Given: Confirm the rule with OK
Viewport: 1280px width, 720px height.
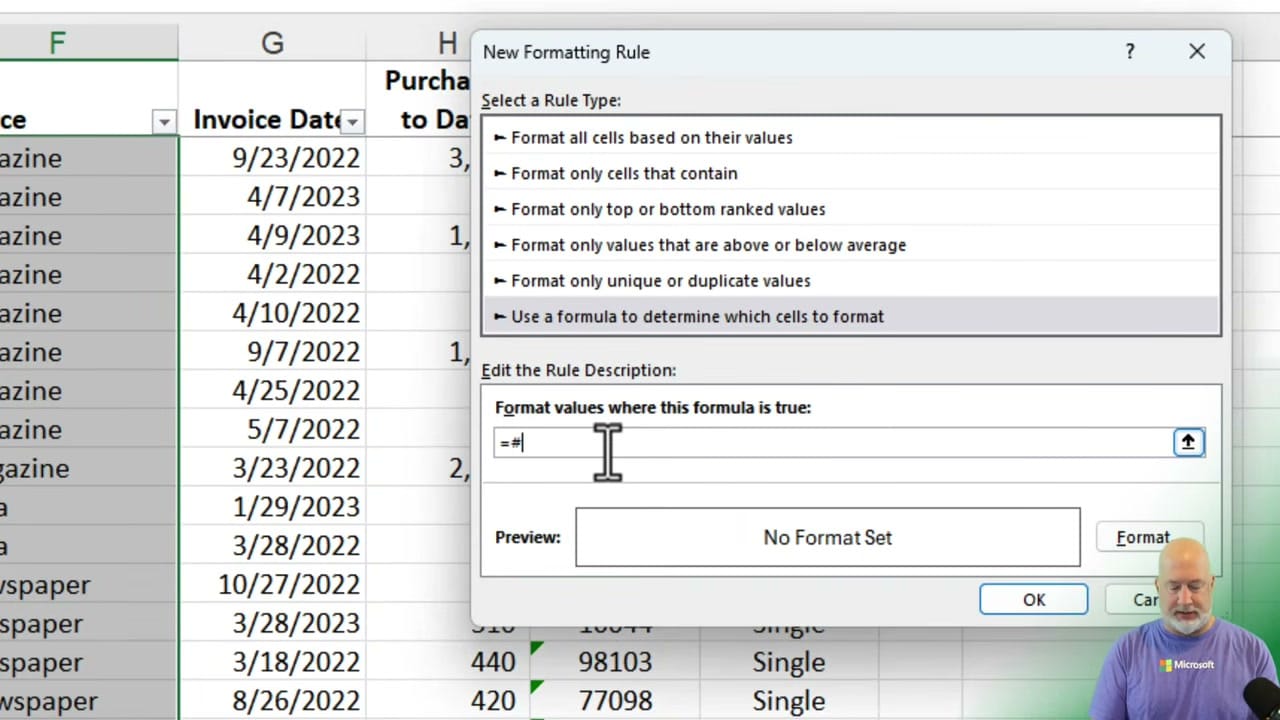Looking at the screenshot, I should coord(1034,599).
